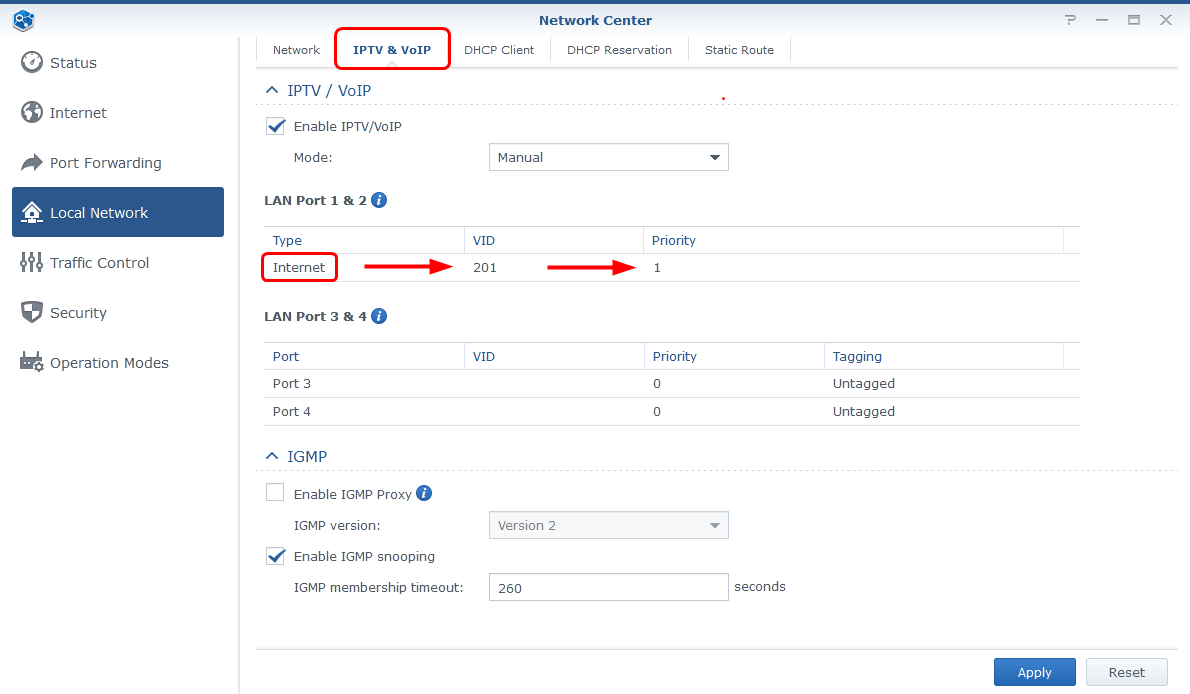This screenshot has height=694, width=1190.
Task: Collapse the IGMP section
Action: point(271,455)
